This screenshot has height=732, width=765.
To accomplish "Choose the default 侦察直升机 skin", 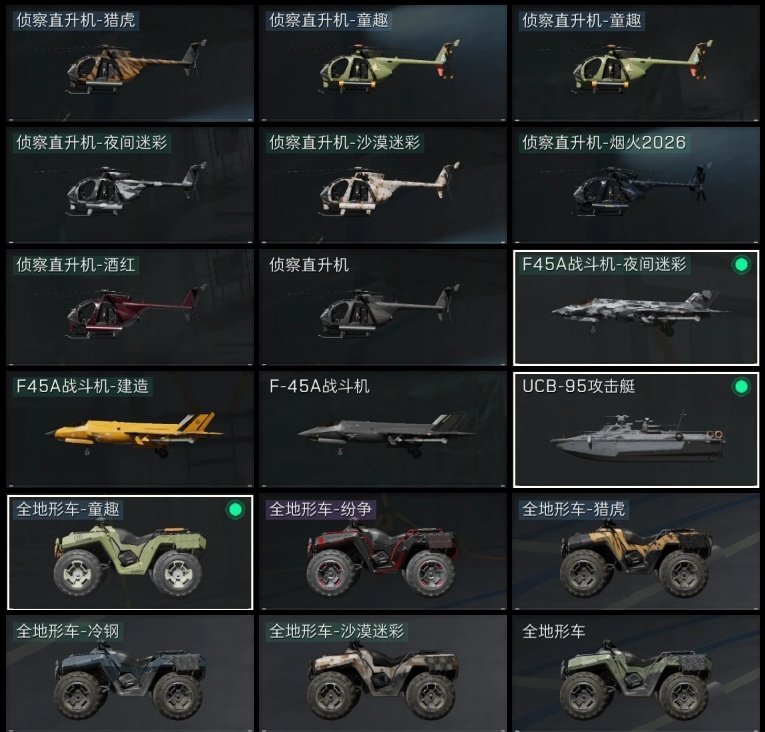I will pyautogui.click(x=383, y=307).
